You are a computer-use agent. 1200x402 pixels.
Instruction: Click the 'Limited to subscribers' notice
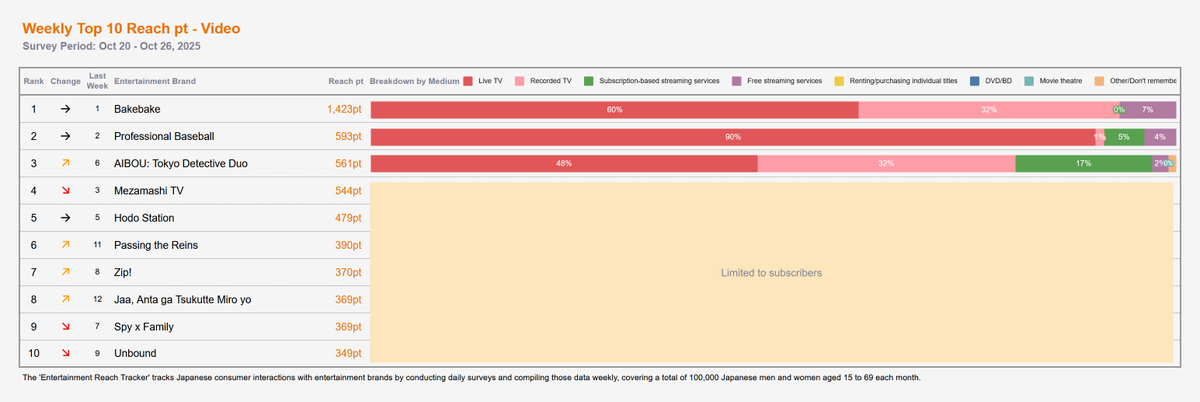pyautogui.click(x=771, y=273)
